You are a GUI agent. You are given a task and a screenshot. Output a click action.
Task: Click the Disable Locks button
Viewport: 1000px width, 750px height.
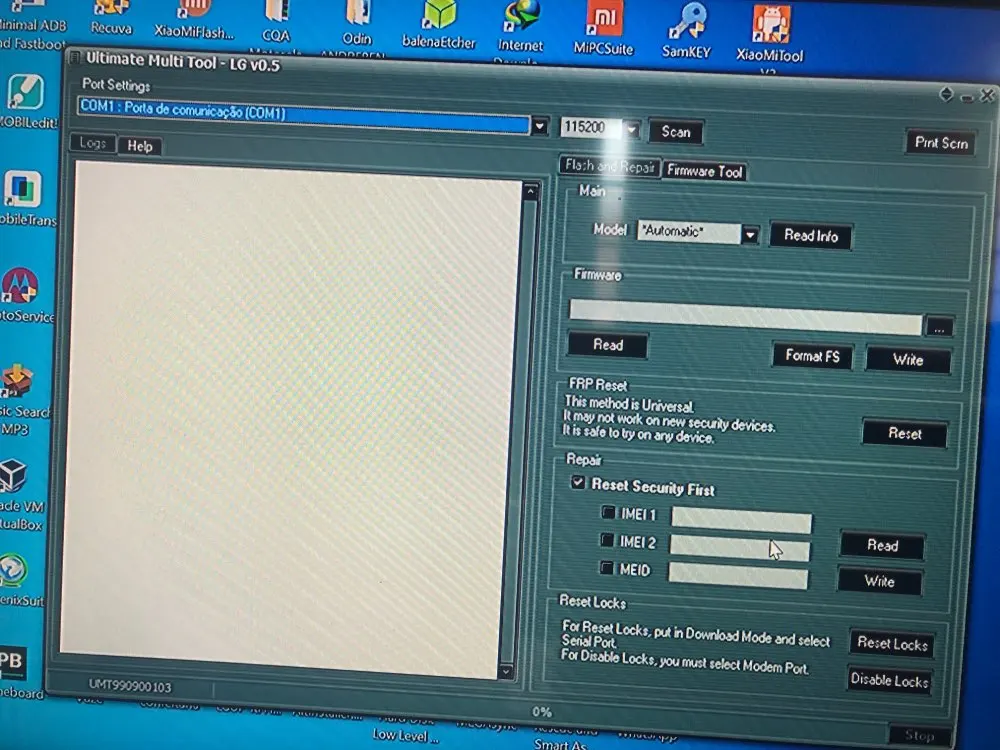[x=889, y=680]
